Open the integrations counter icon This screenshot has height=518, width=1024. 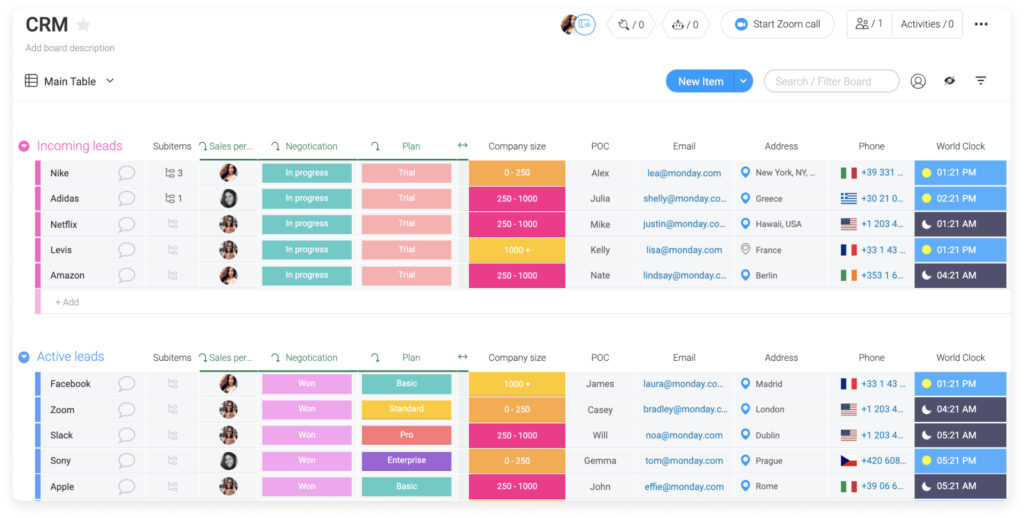(631, 25)
